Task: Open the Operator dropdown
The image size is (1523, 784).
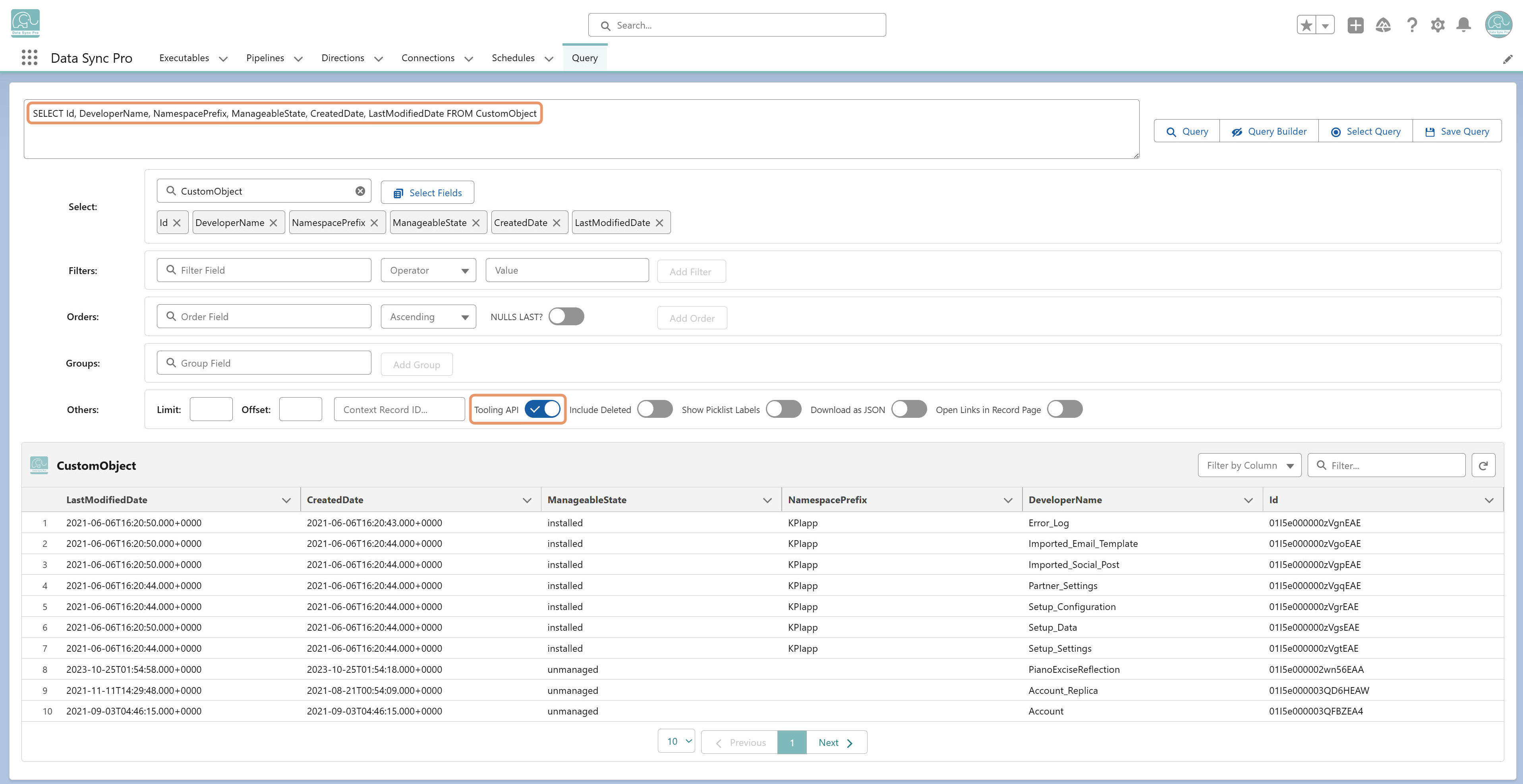Action: 428,270
